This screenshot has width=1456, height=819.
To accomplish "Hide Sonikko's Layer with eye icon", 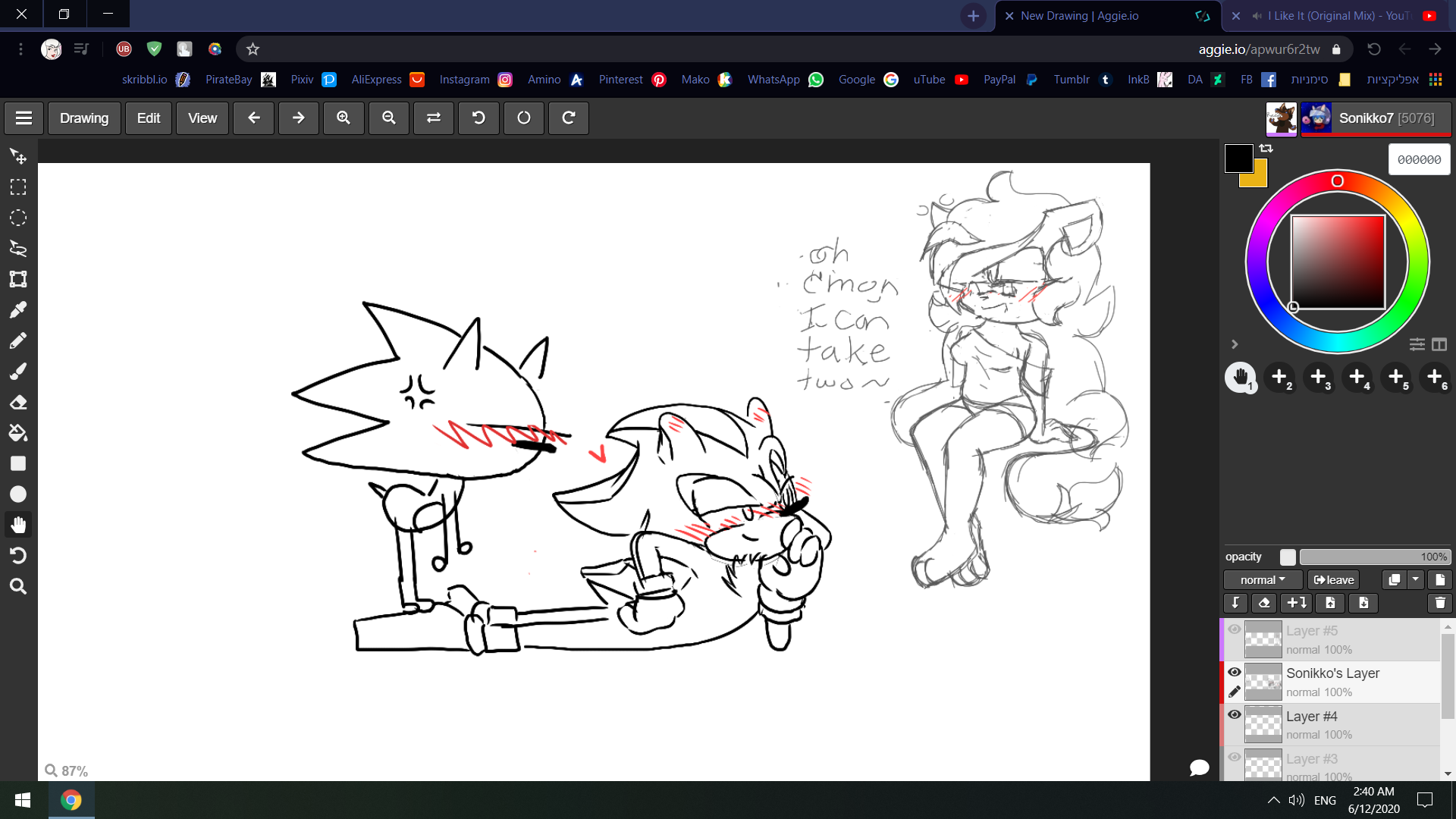I will [1235, 672].
